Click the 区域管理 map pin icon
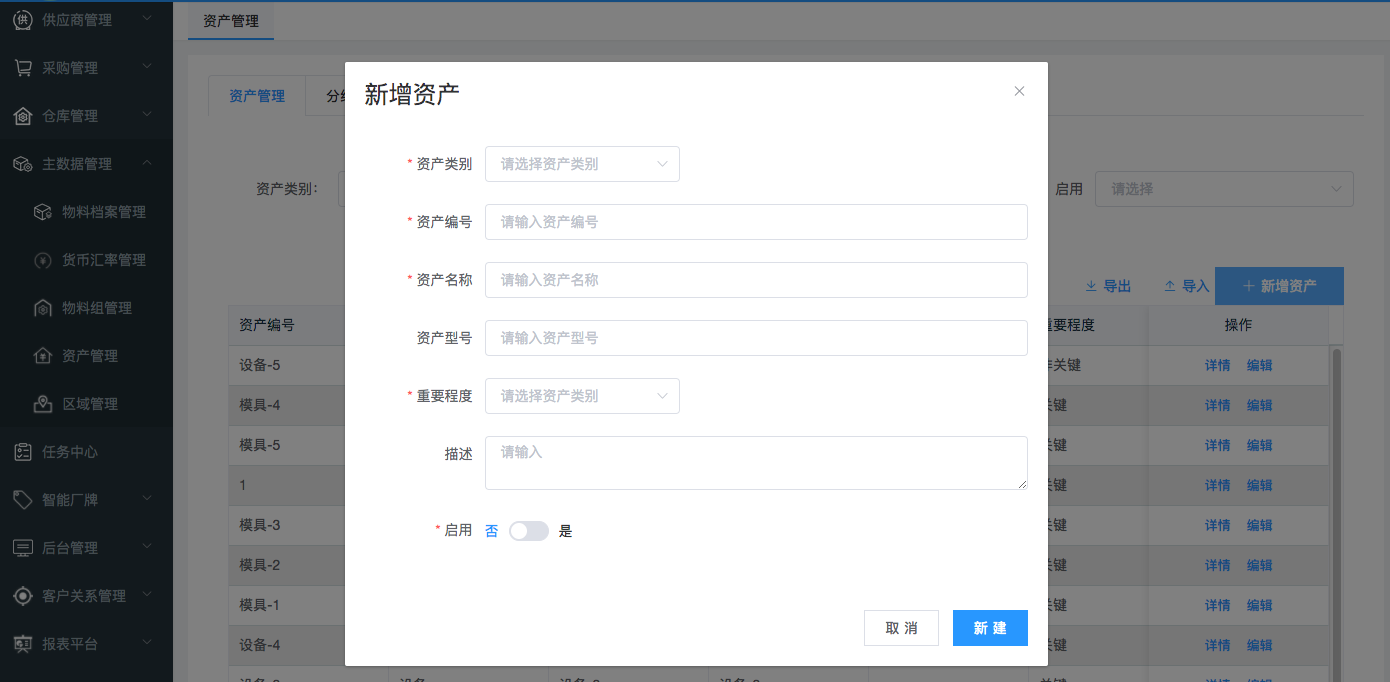 tap(42, 404)
